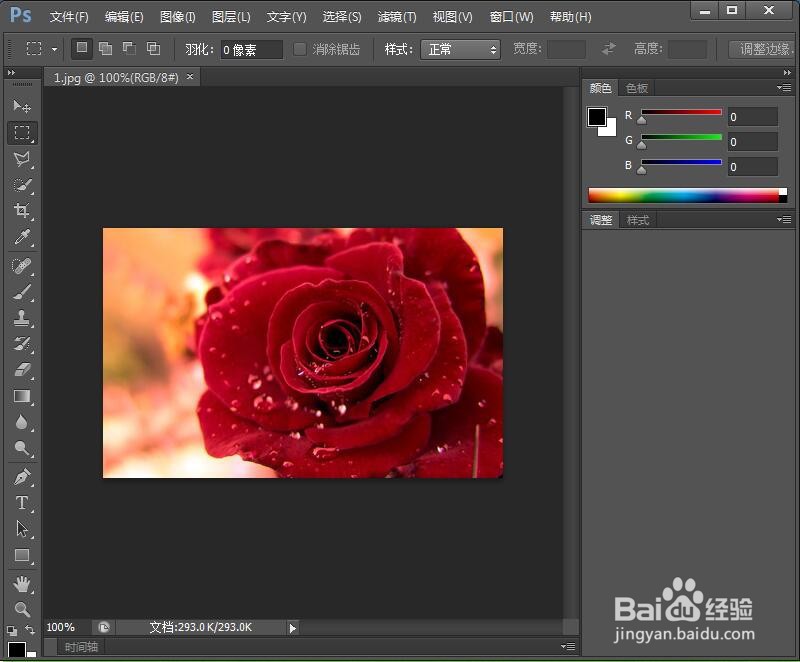Click the foreground color swatch in color panel
800x662 pixels.
pyautogui.click(x=596, y=117)
